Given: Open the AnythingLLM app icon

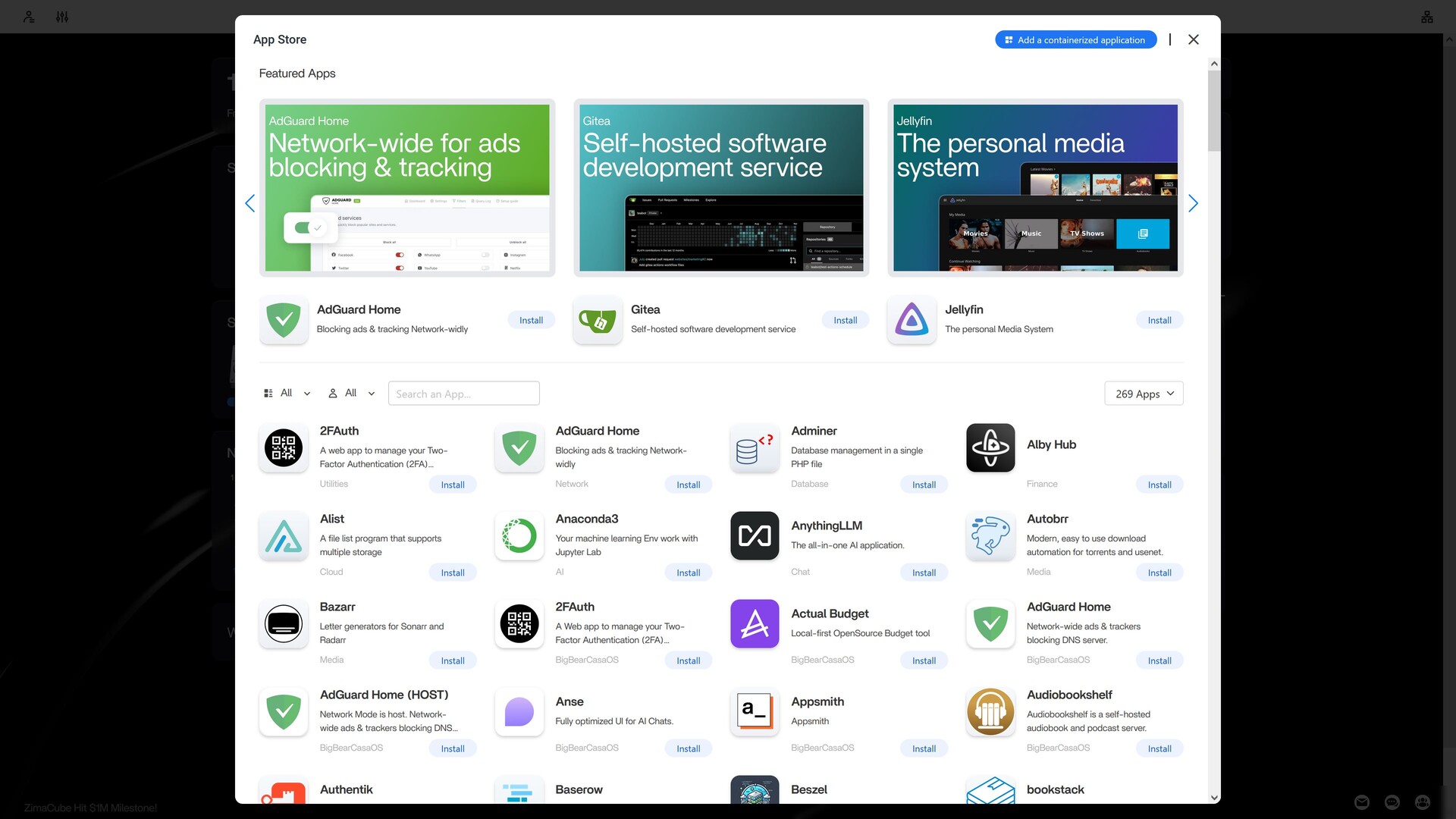Looking at the screenshot, I should tap(755, 536).
